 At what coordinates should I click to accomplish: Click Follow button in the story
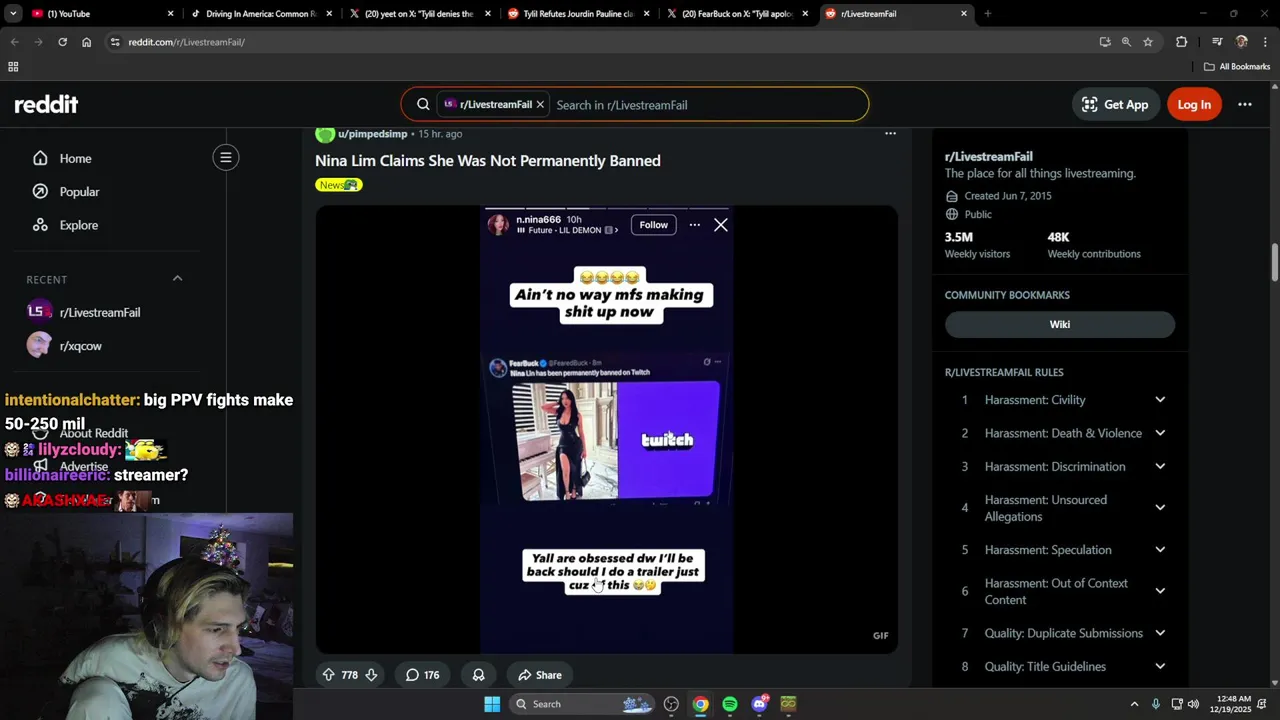pos(654,225)
